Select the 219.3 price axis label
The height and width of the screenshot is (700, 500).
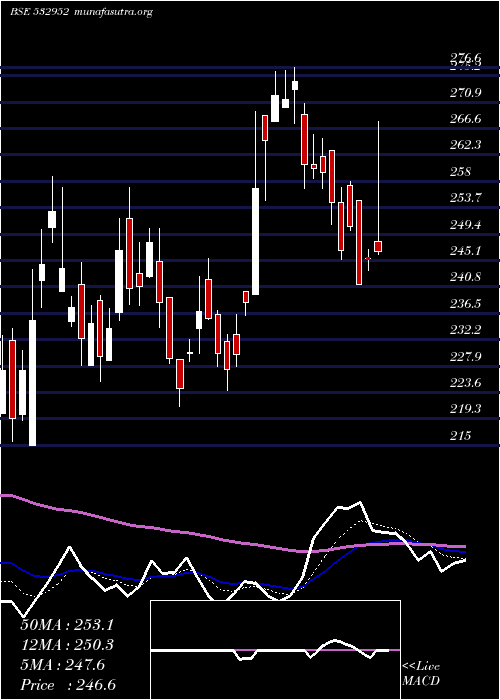[x=465, y=408]
